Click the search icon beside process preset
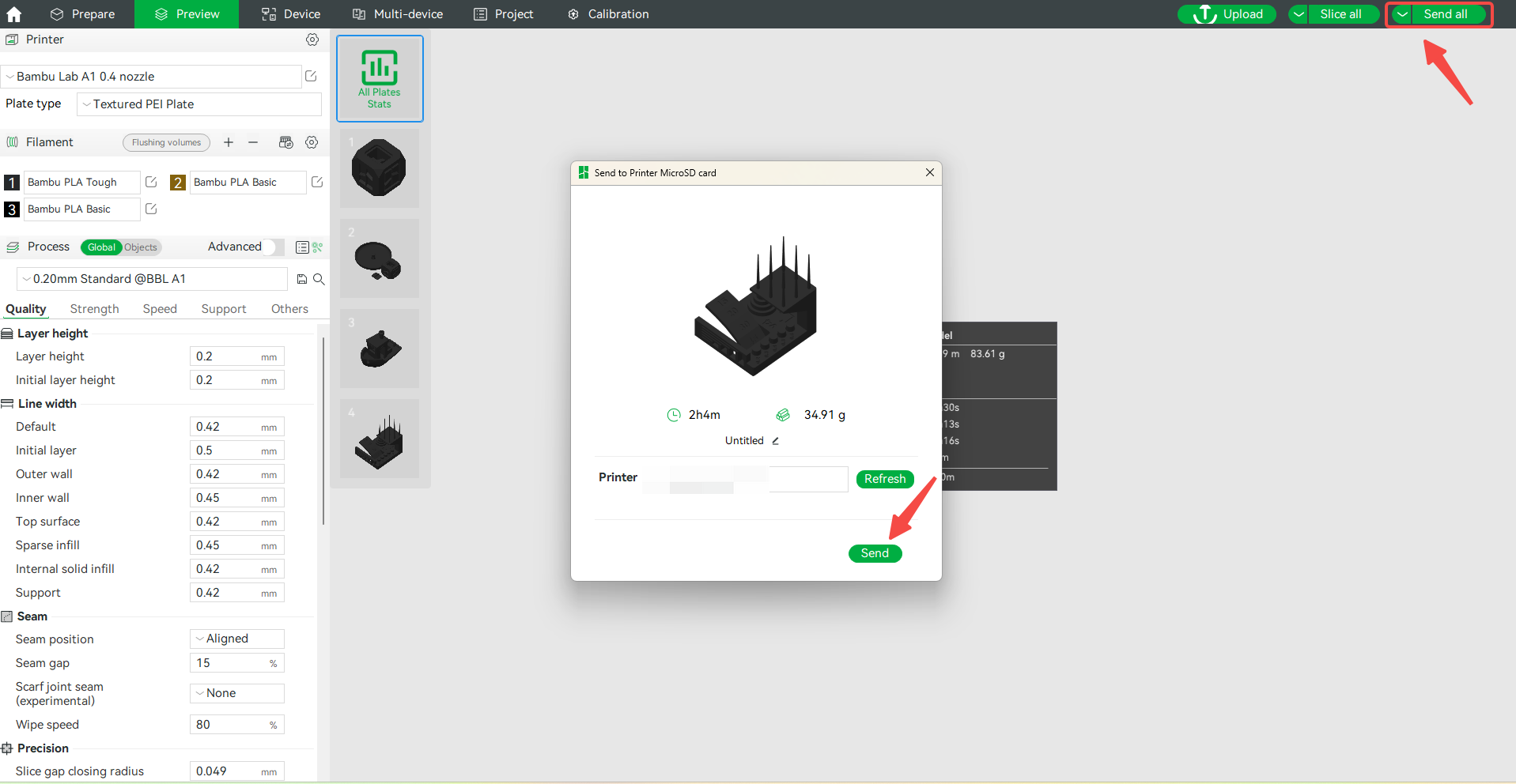The image size is (1516, 784). [x=319, y=279]
